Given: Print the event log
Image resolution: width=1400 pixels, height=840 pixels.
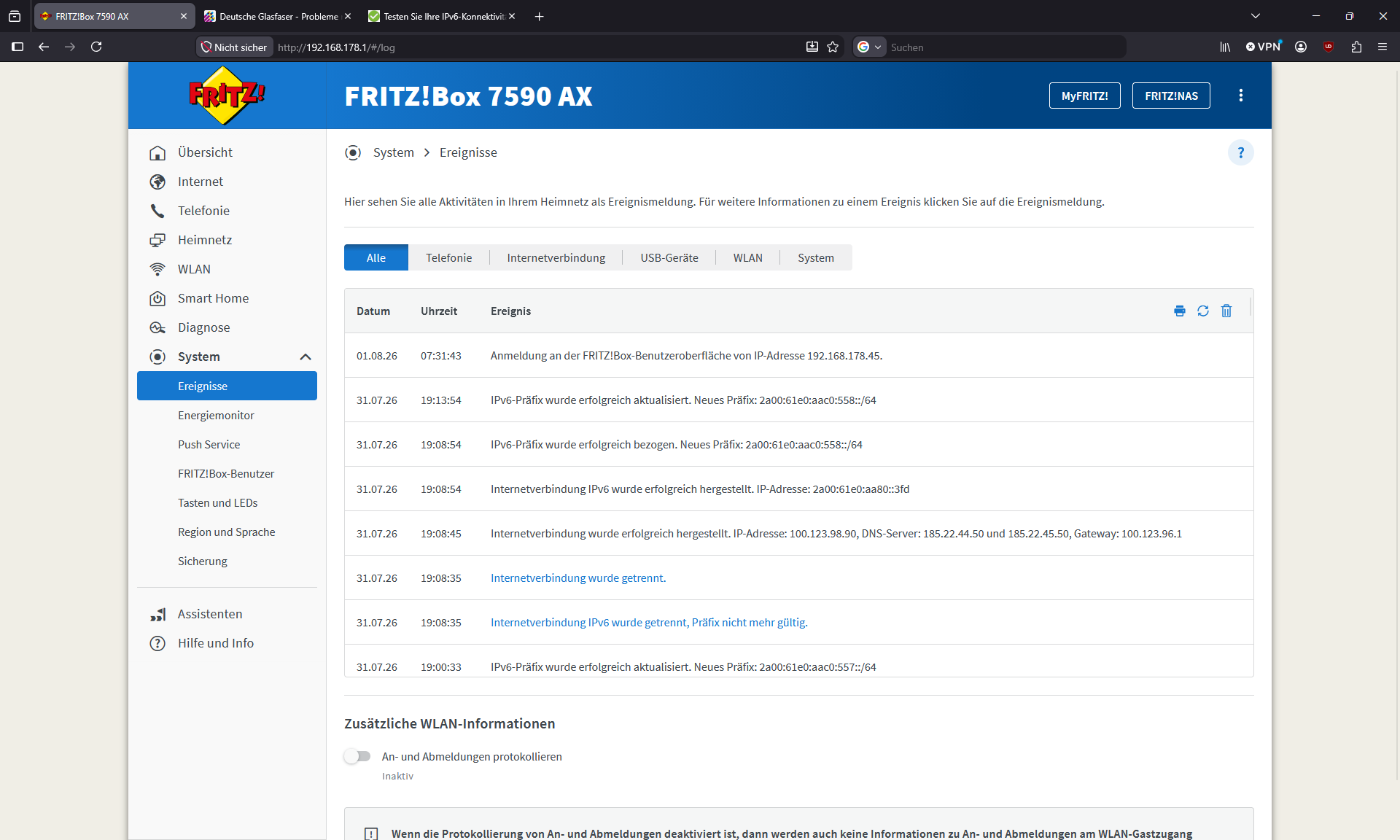Looking at the screenshot, I should (x=1180, y=311).
